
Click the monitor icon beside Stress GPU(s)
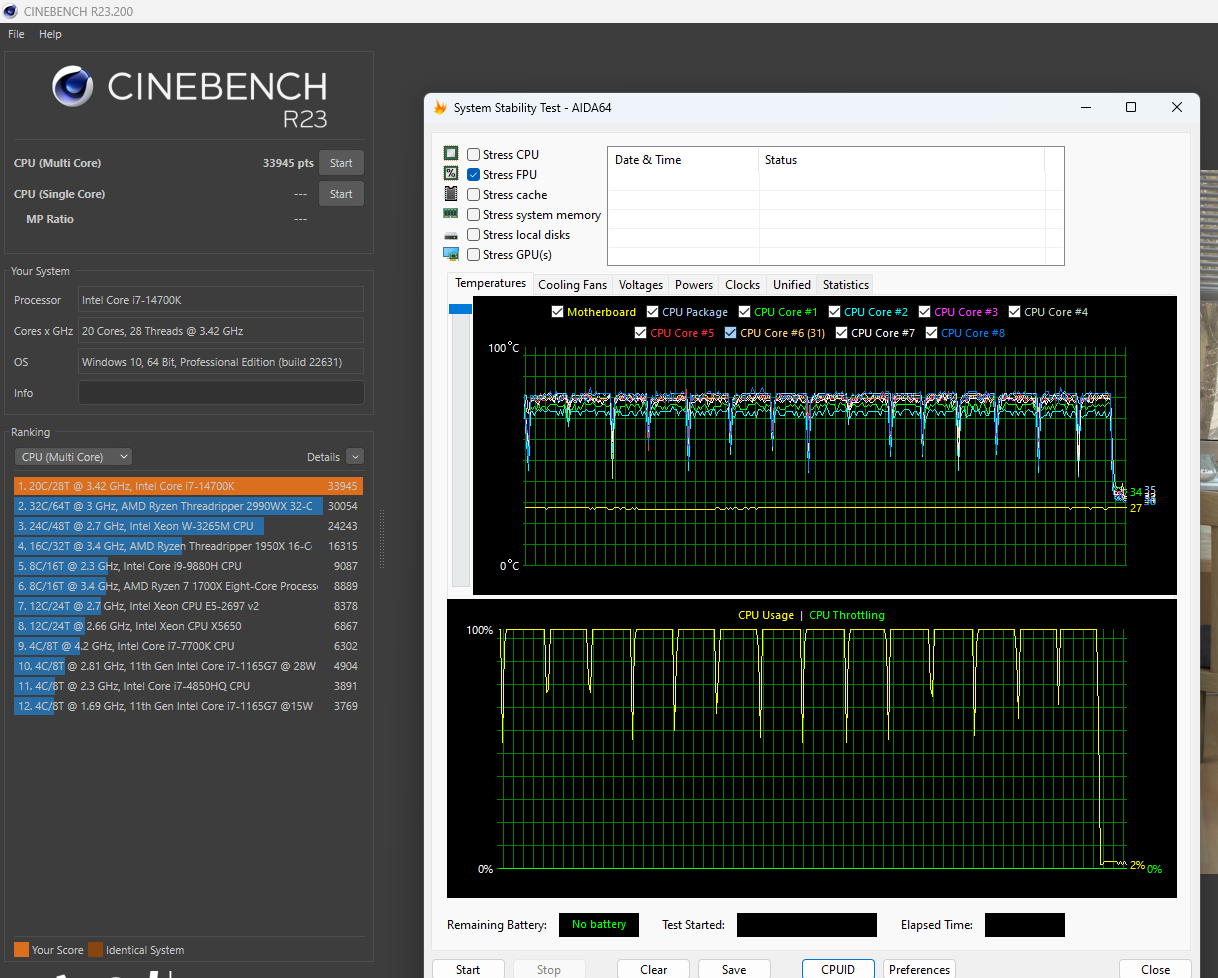click(451, 254)
